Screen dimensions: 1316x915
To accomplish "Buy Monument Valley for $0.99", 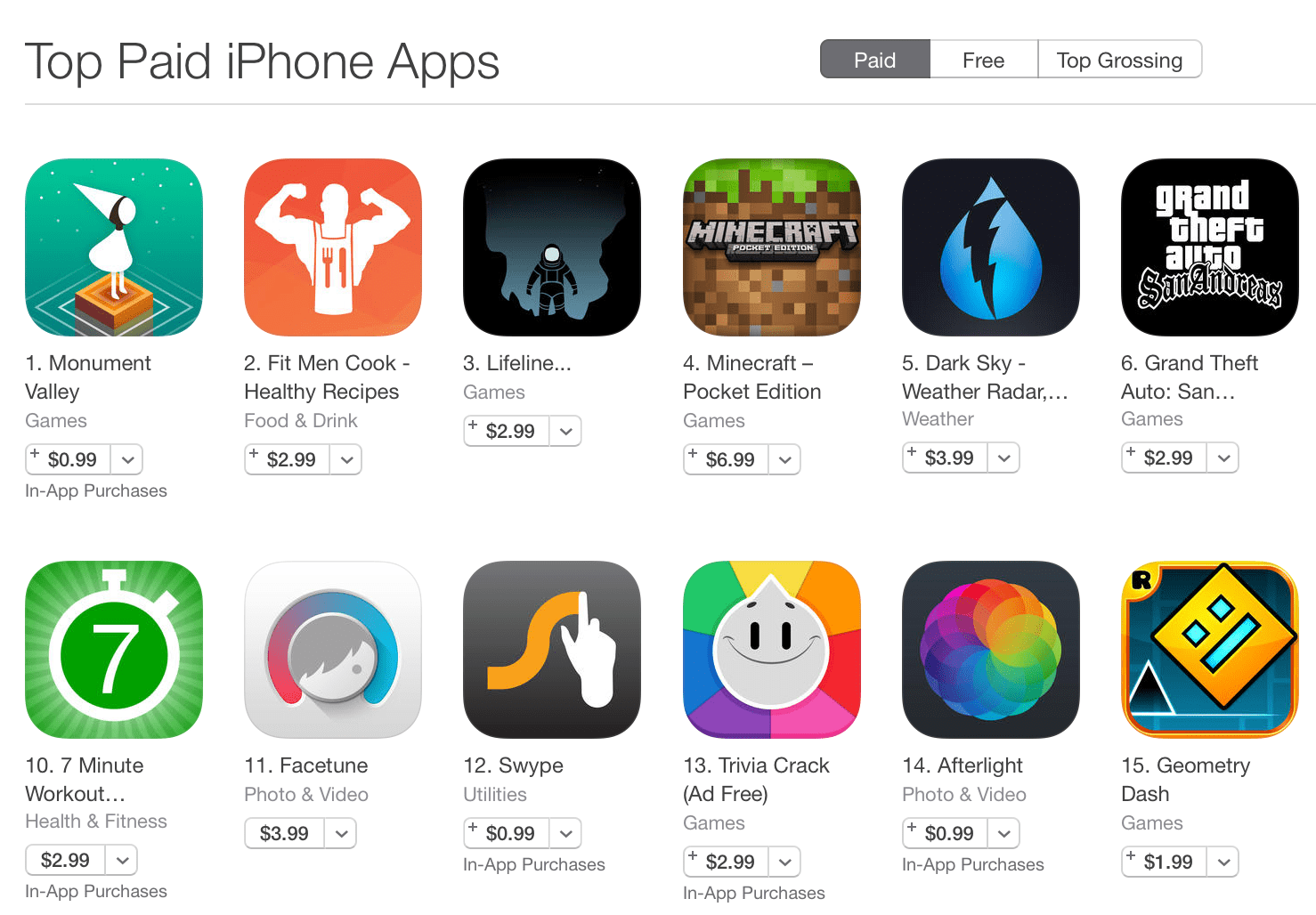I will 69,459.
